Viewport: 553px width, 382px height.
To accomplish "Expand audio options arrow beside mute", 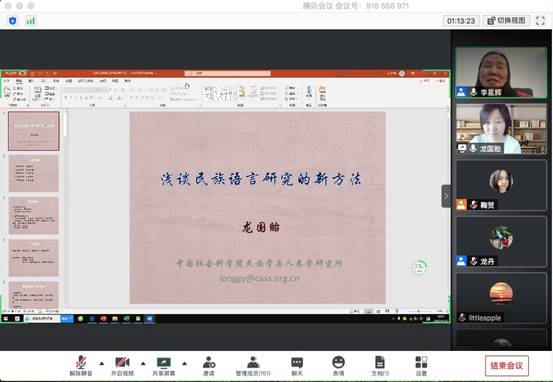I will click(x=102, y=363).
